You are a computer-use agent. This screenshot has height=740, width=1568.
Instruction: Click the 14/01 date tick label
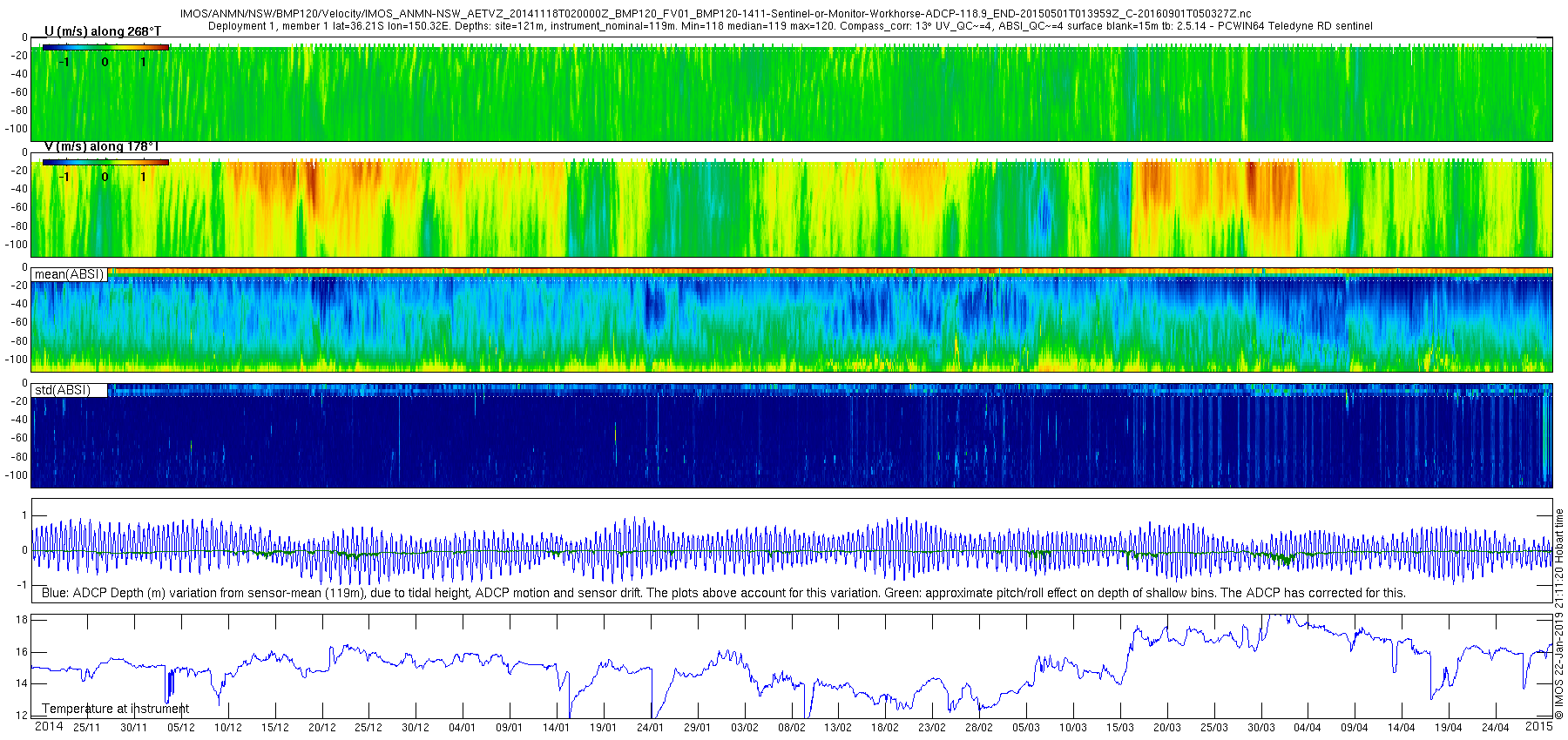(x=556, y=728)
